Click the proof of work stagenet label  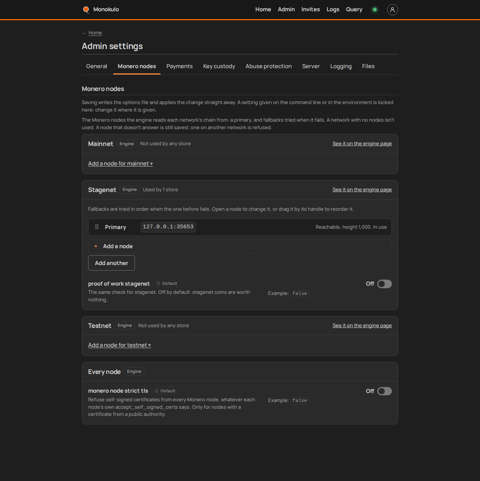tap(119, 284)
